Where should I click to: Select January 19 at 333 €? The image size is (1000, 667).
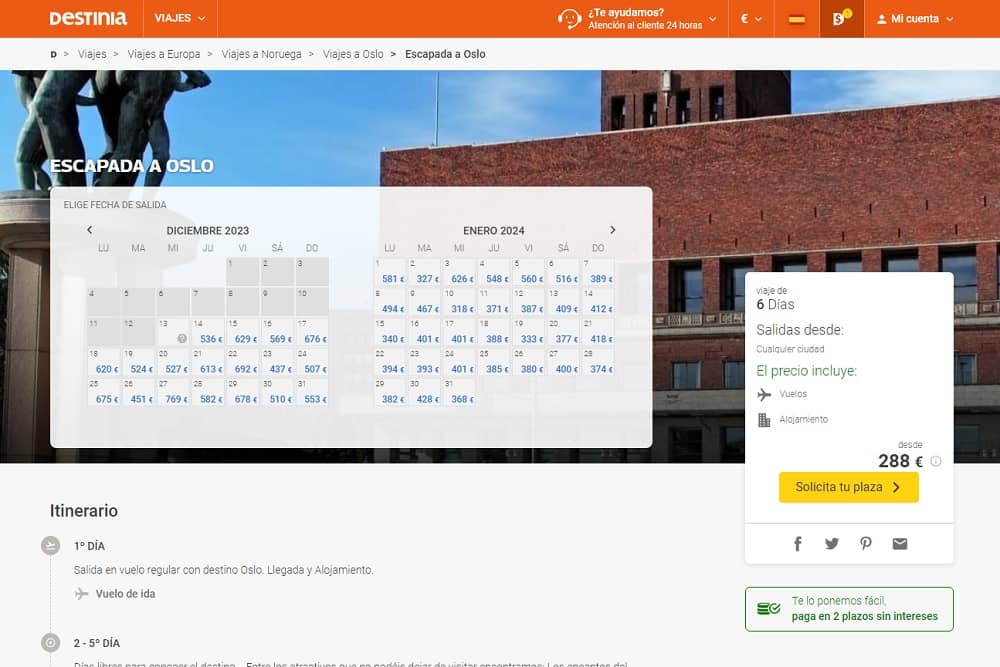coord(529,332)
